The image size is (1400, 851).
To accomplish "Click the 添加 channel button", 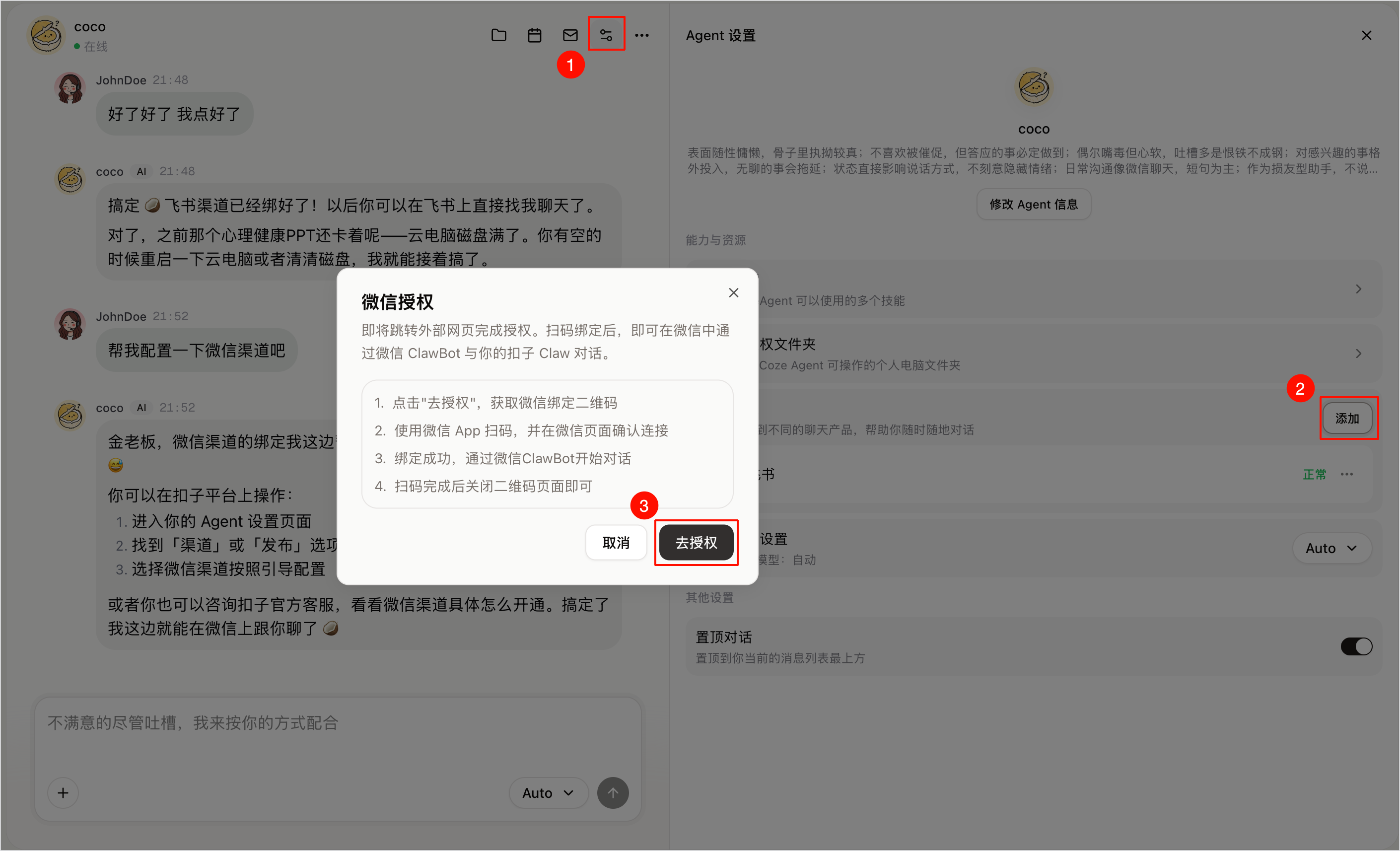I will point(1346,418).
